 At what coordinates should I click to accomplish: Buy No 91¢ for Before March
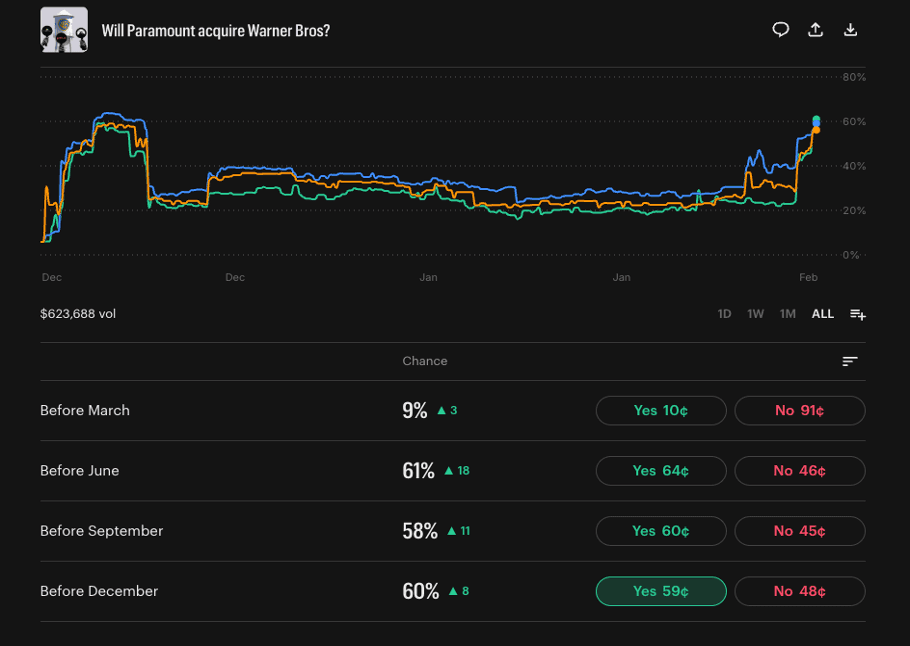(799, 411)
